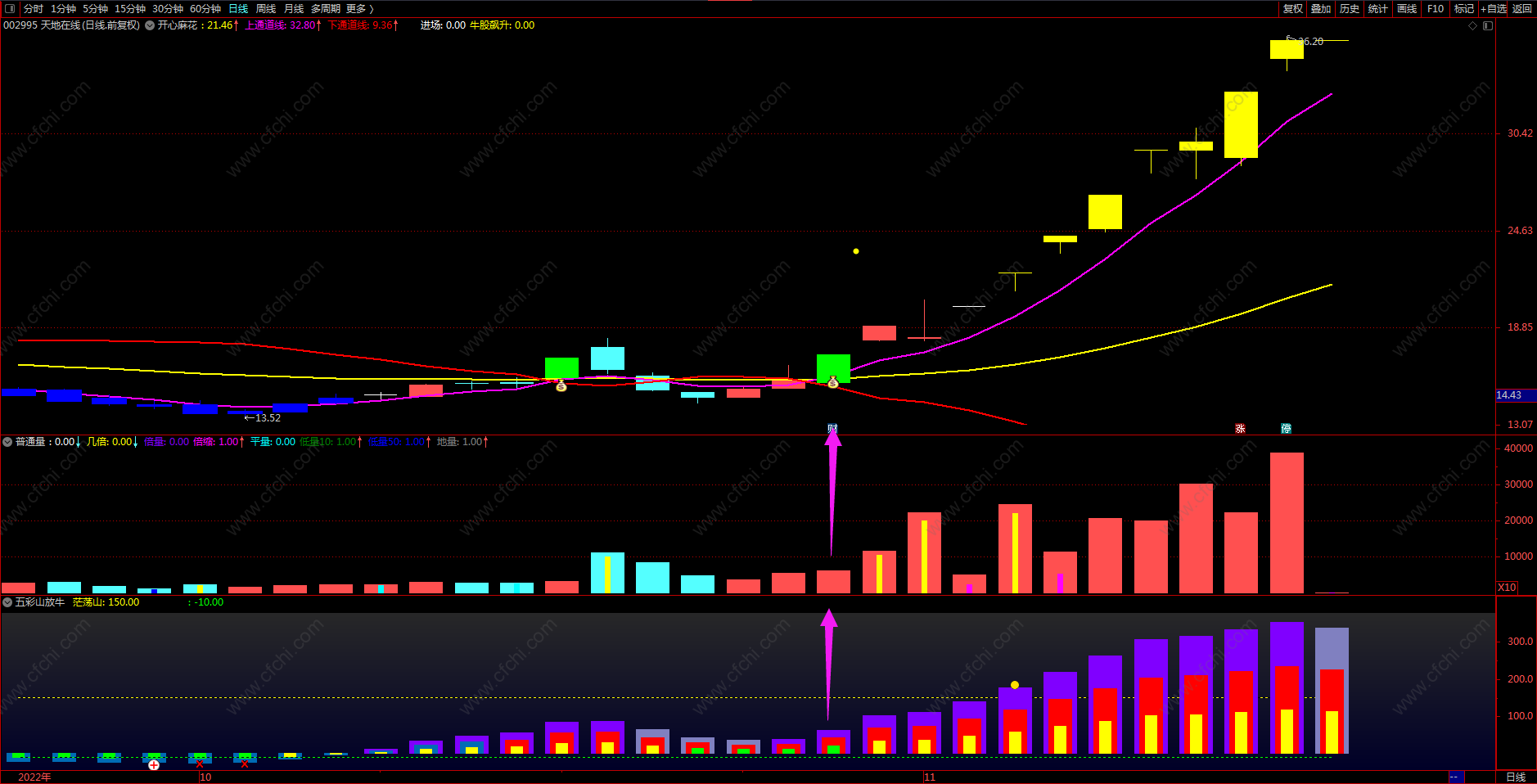Click the 茫荡山 150.00 readout
The height and width of the screenshot is (784, 1537).
[106, 602]
